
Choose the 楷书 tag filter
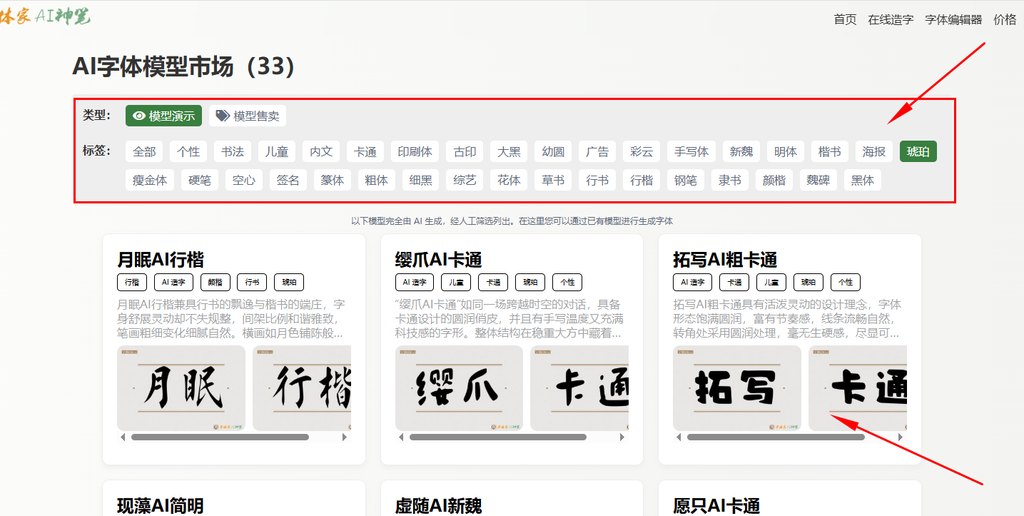click(x=830, y=152)
